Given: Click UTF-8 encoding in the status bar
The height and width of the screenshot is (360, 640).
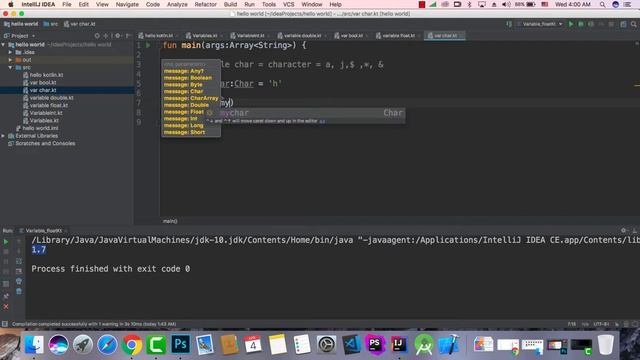Looking at the screenshot, I should pyautogui.click(x=601, y=324).
